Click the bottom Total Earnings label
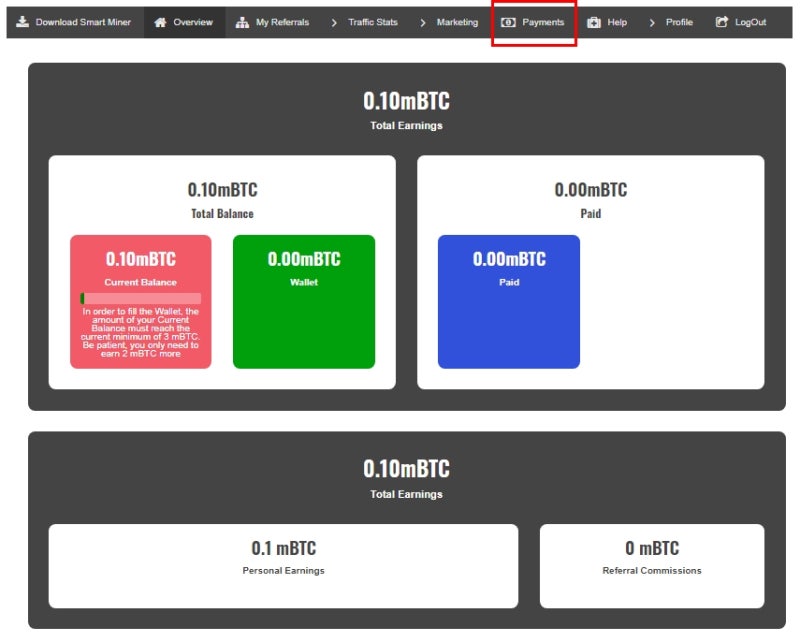800x642 pixels. [x=407, y=494]
